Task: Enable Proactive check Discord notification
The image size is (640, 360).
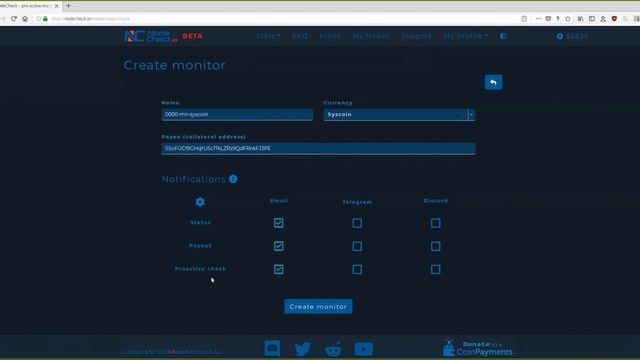Action: tap(436, 269)
